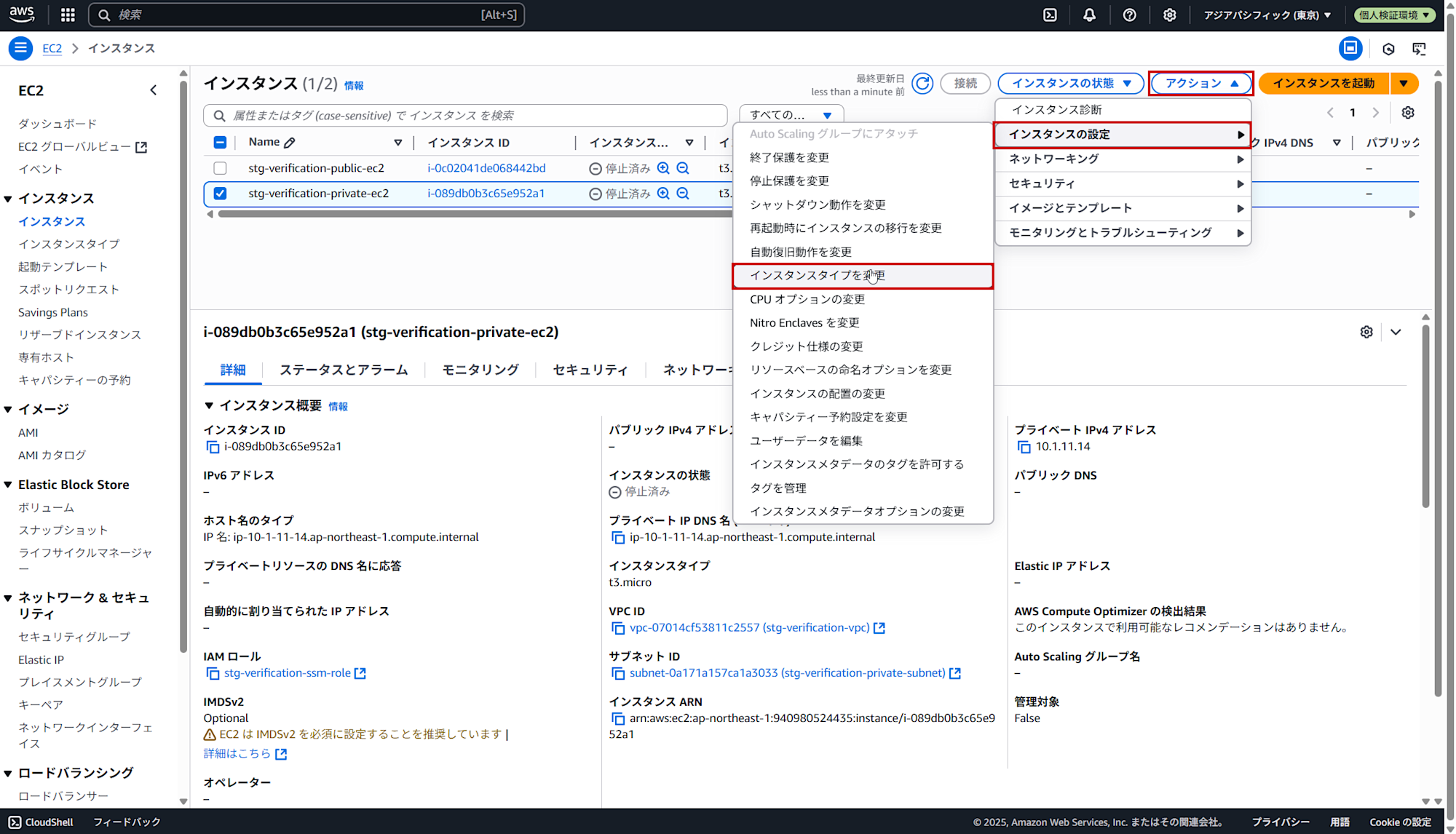Image resolution: width=1456 pixels, height=834 pixels.
Task: Open the help question mark menu
Action: (1129, 15)
